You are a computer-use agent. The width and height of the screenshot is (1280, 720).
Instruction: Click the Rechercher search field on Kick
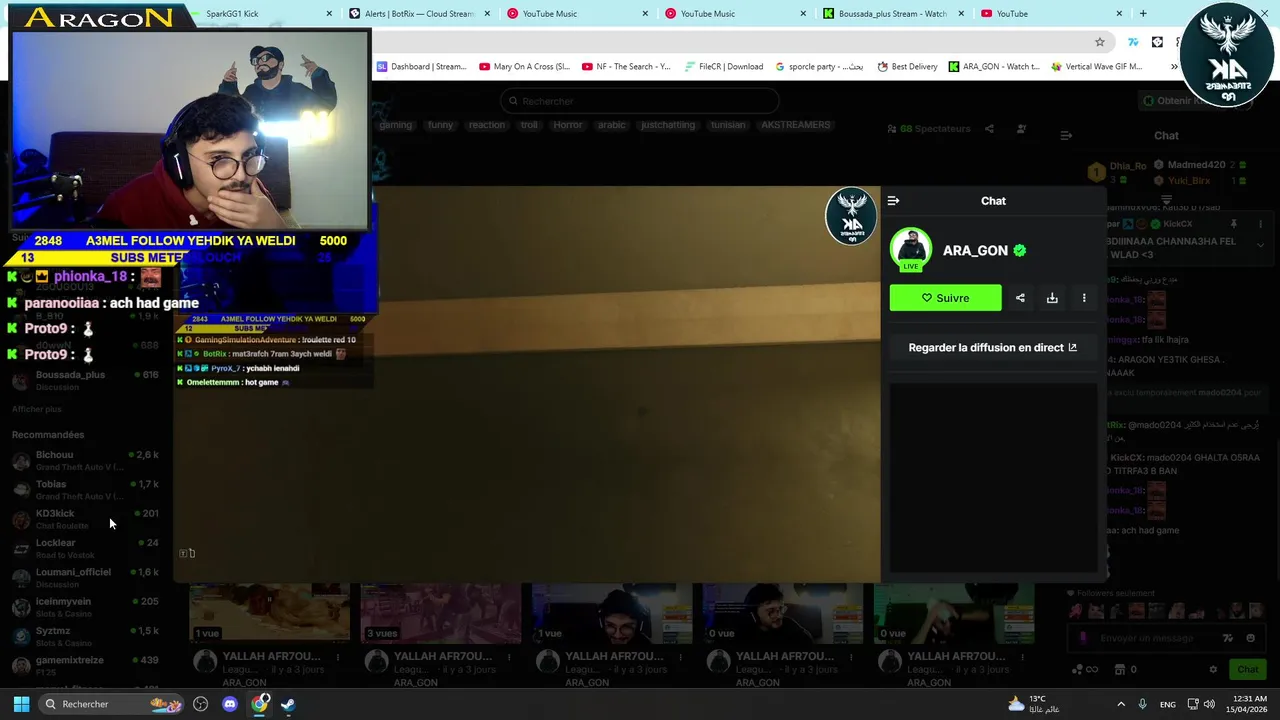(640, 101)
